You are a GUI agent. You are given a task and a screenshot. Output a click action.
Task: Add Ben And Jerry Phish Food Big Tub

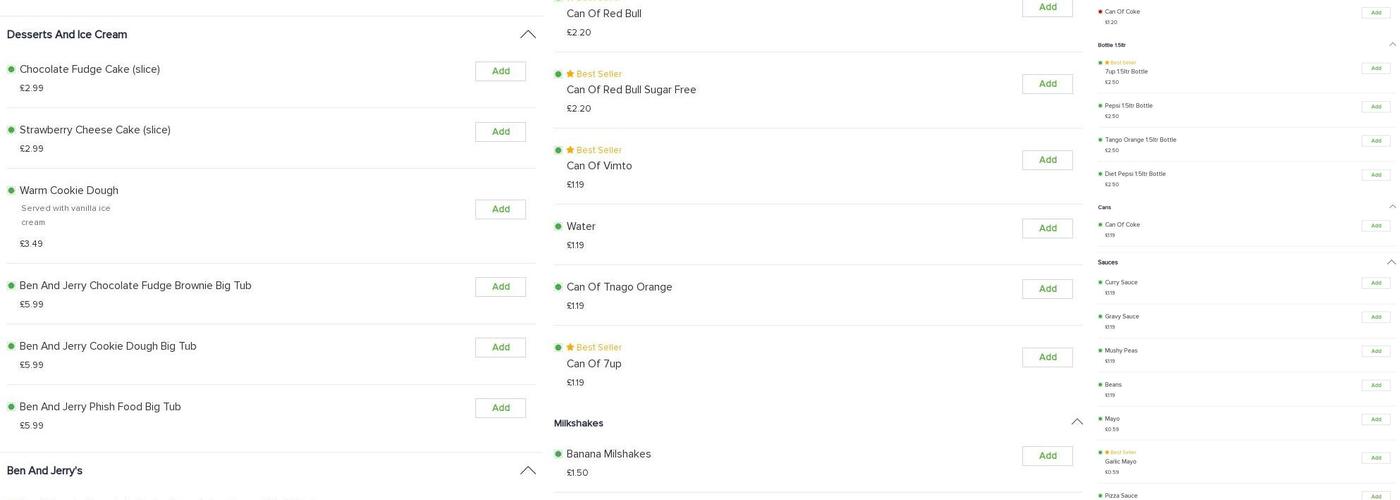pos(500,408)
